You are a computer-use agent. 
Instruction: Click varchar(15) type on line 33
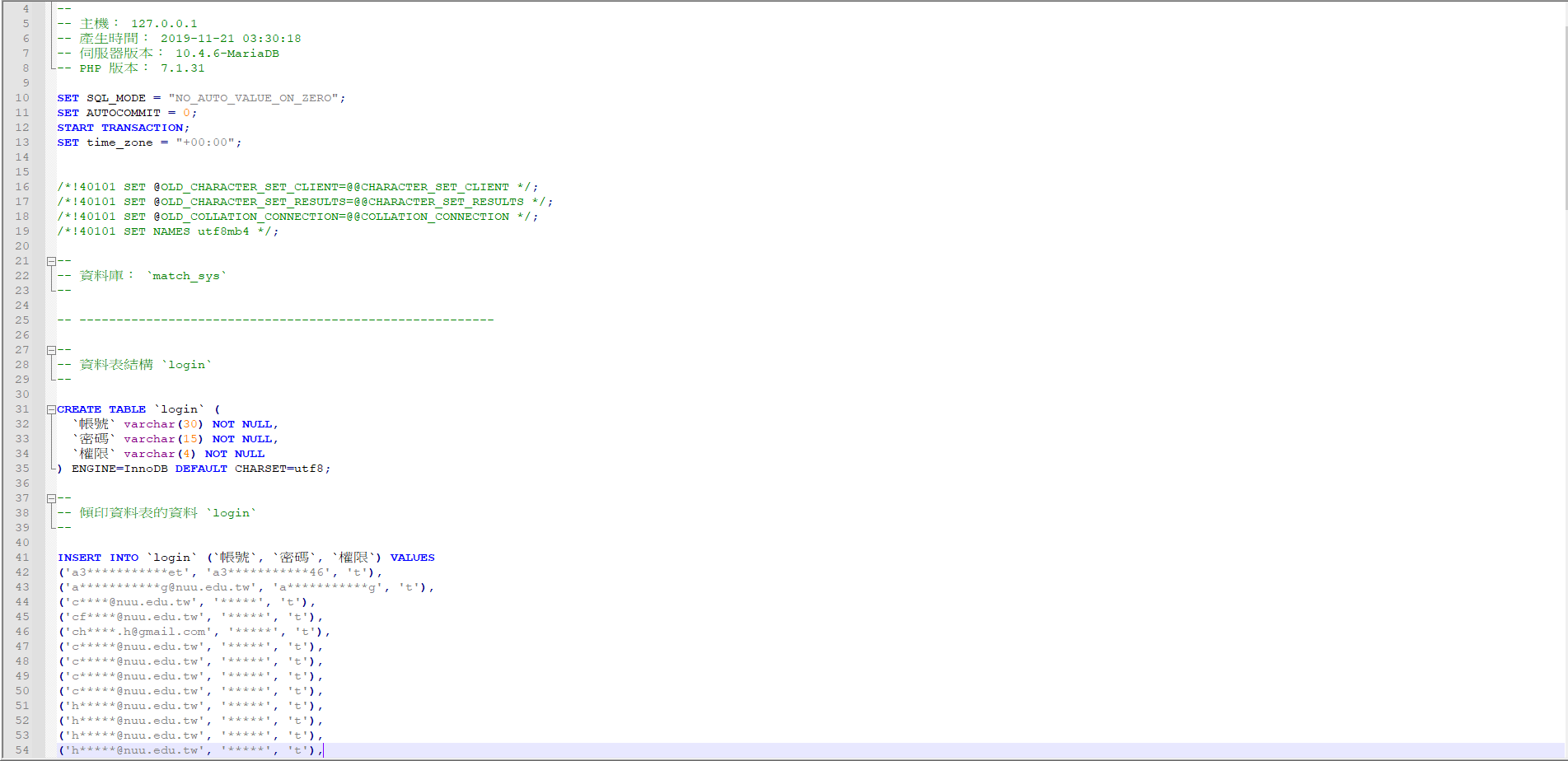[164, 439]
